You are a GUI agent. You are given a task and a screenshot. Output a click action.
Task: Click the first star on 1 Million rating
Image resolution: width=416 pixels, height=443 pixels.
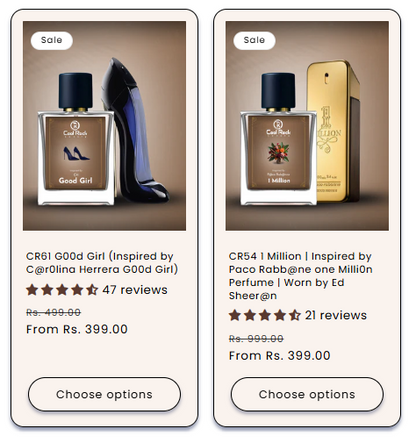click(235, 315)
